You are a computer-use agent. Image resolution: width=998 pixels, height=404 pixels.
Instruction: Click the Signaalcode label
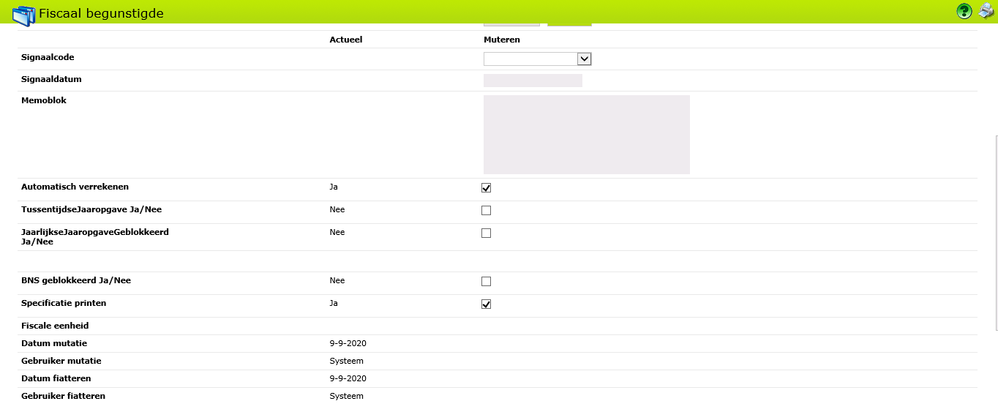coord(48,57)
